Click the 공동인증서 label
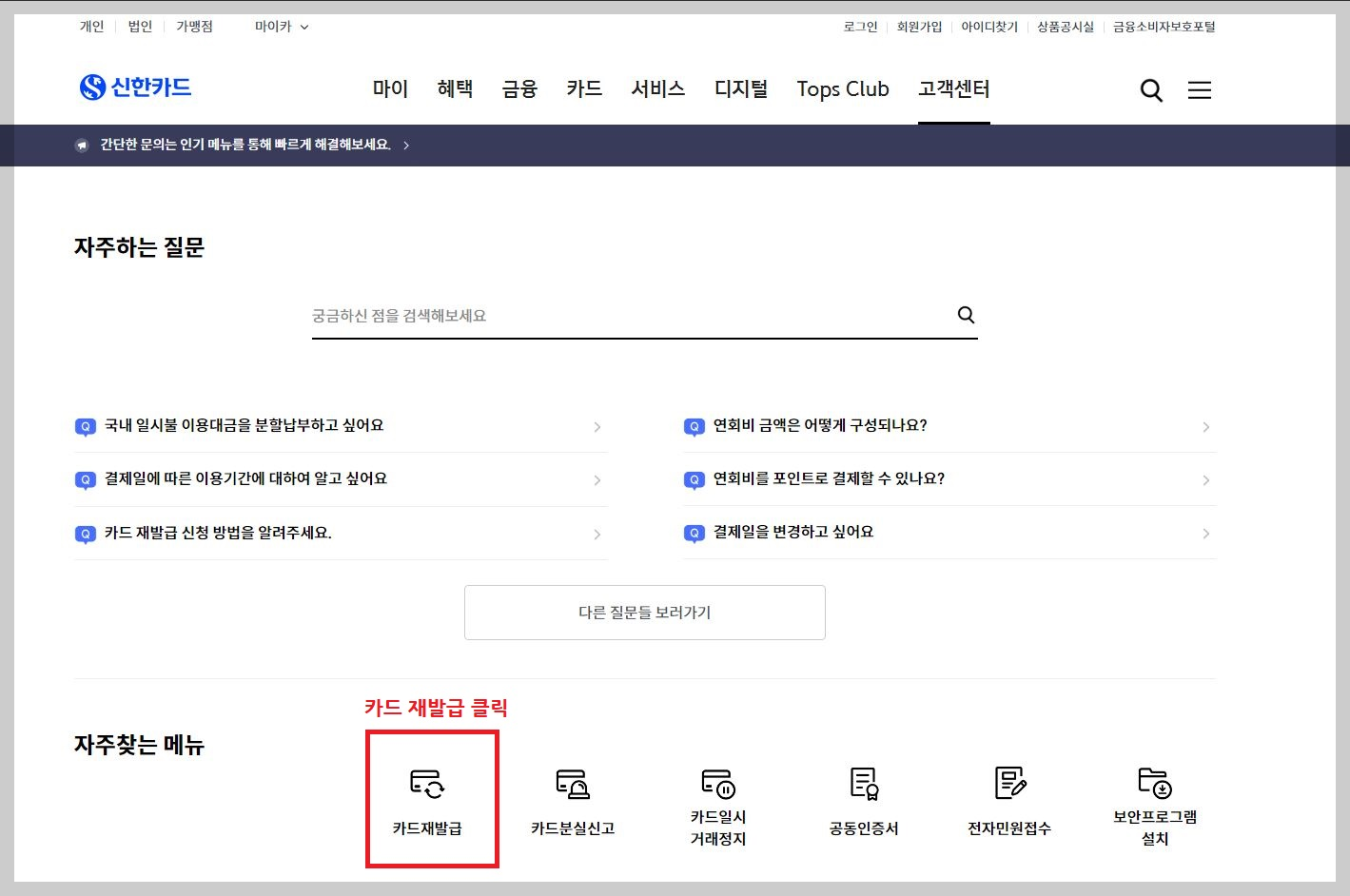1350x896 pixels. [x=864, y=828]
